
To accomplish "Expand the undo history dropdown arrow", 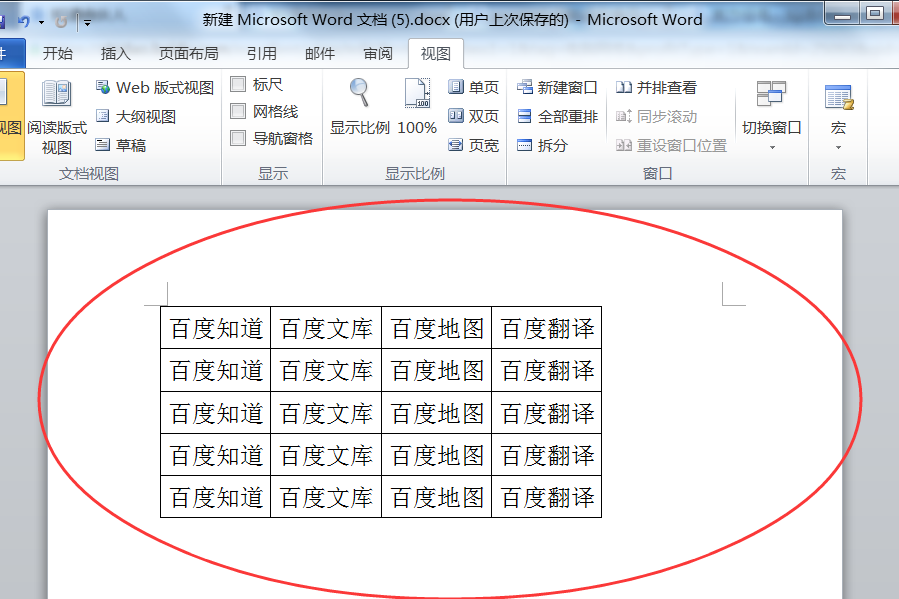I will [x=41, y=22].
